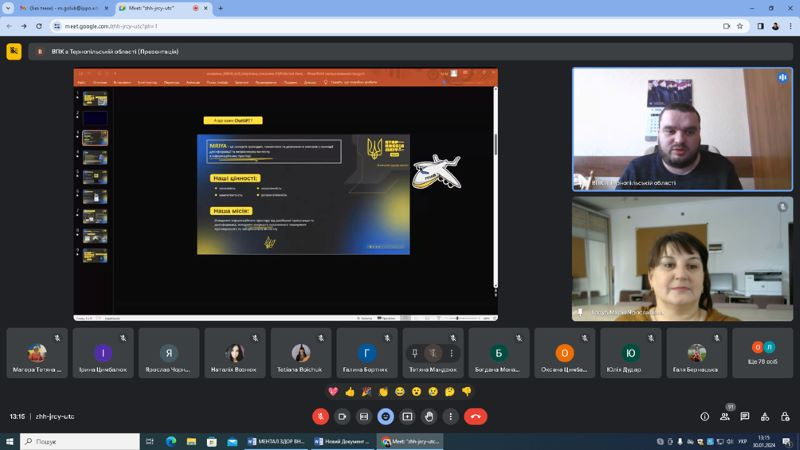Open the Chrome profile avatar
Viewport: 800px width, 450px height.
(776, 26)
